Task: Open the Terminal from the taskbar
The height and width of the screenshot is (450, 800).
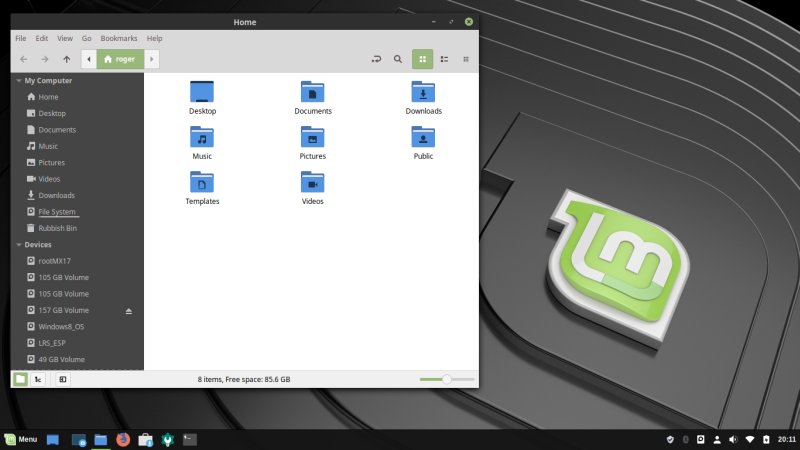Action: [x=190, y=439]
